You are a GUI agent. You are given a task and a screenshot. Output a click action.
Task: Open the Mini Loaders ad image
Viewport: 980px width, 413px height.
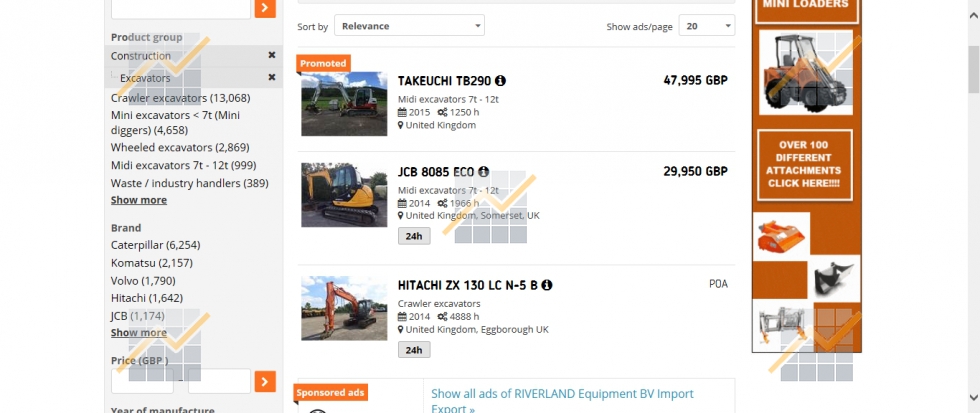click(806, 72)
